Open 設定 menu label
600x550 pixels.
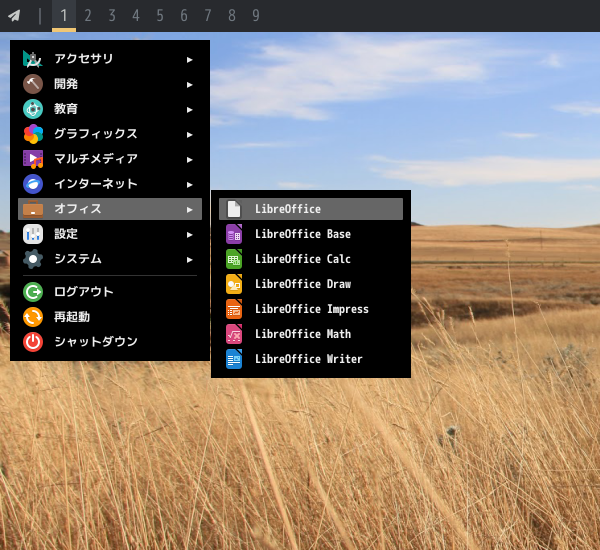[x=66, y=233]
